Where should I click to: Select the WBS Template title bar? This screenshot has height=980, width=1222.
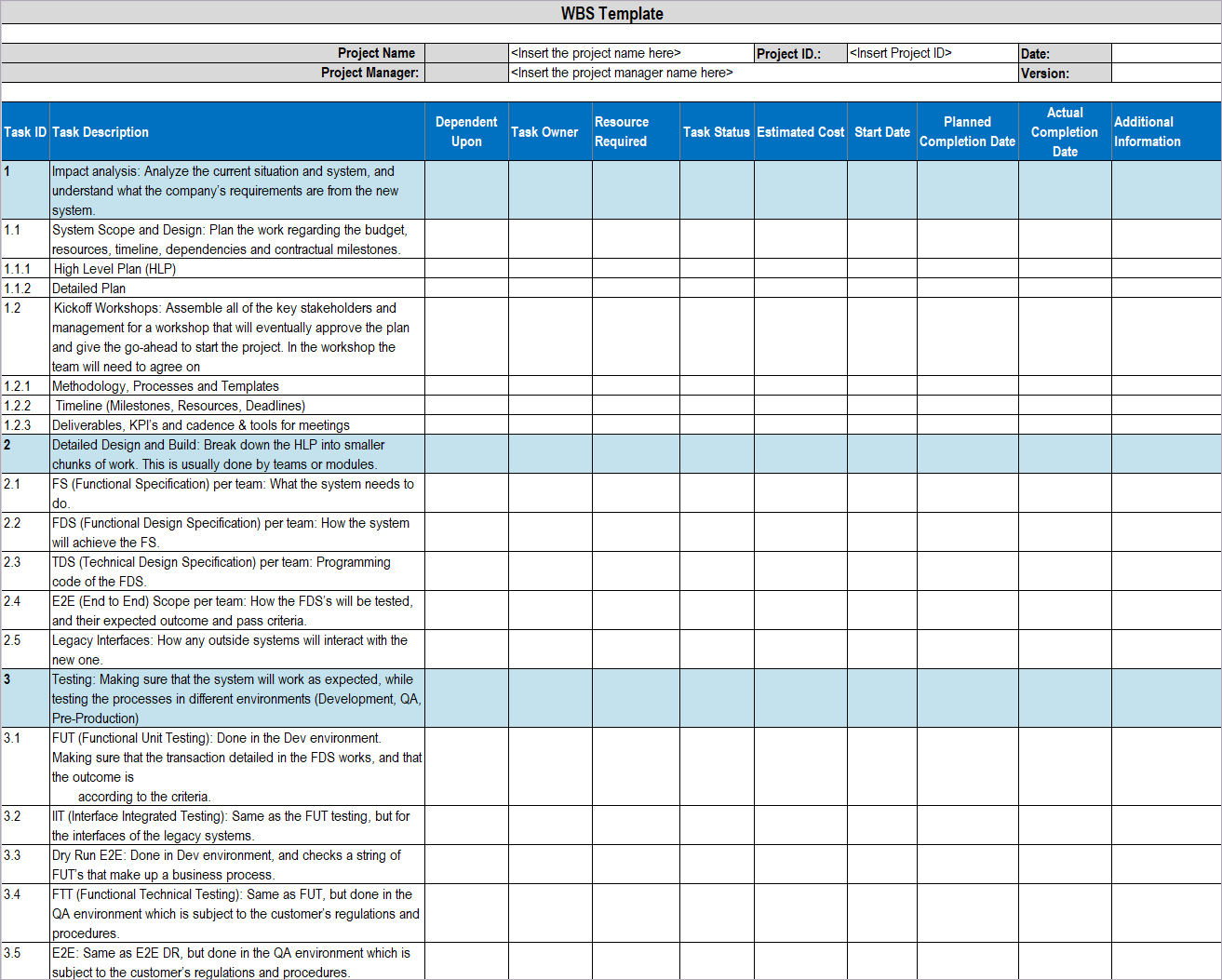click(x=611, y=13)
